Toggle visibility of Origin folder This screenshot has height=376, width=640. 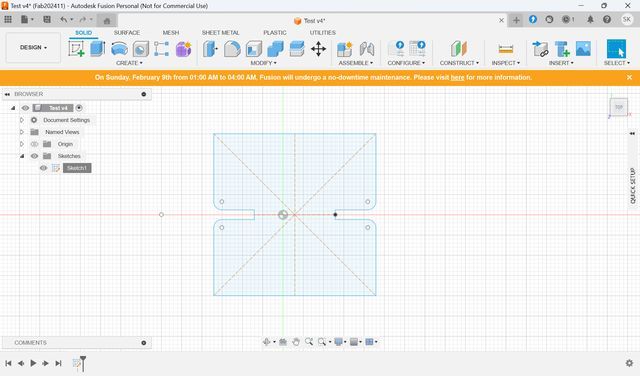click(x=34, y=144)
